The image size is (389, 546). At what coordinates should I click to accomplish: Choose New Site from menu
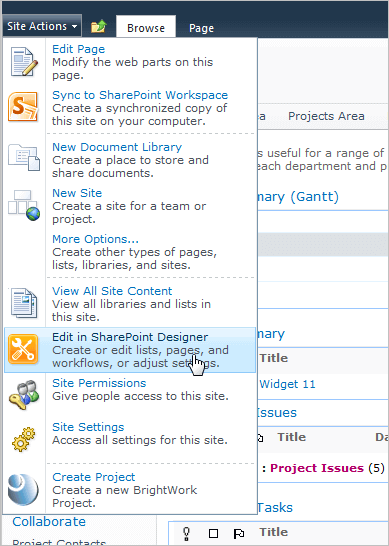[x=130, y=206]
